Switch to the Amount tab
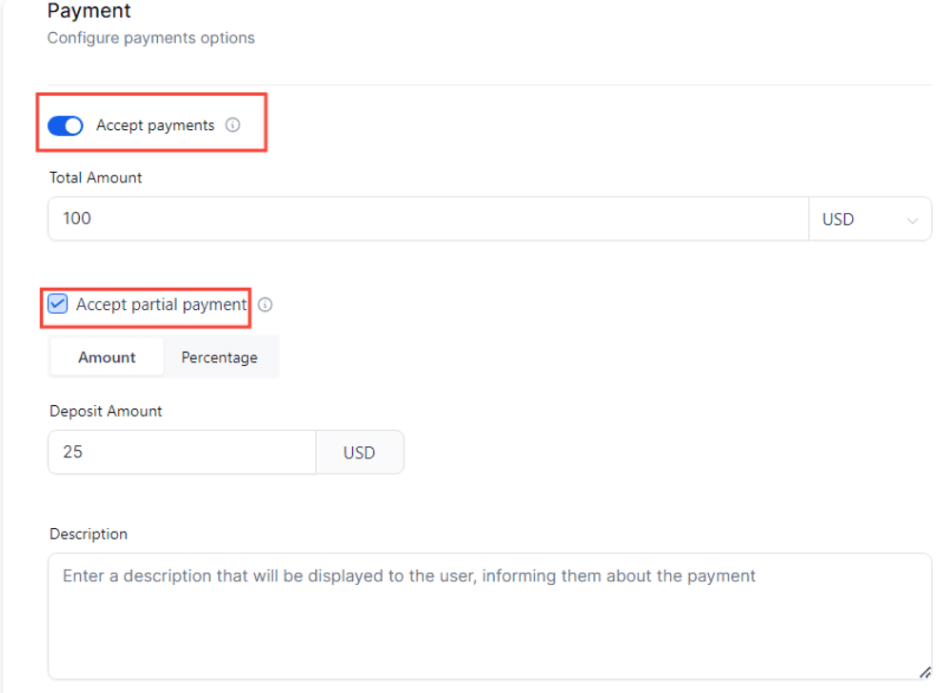The image size is (939, 693). point(107,357)
